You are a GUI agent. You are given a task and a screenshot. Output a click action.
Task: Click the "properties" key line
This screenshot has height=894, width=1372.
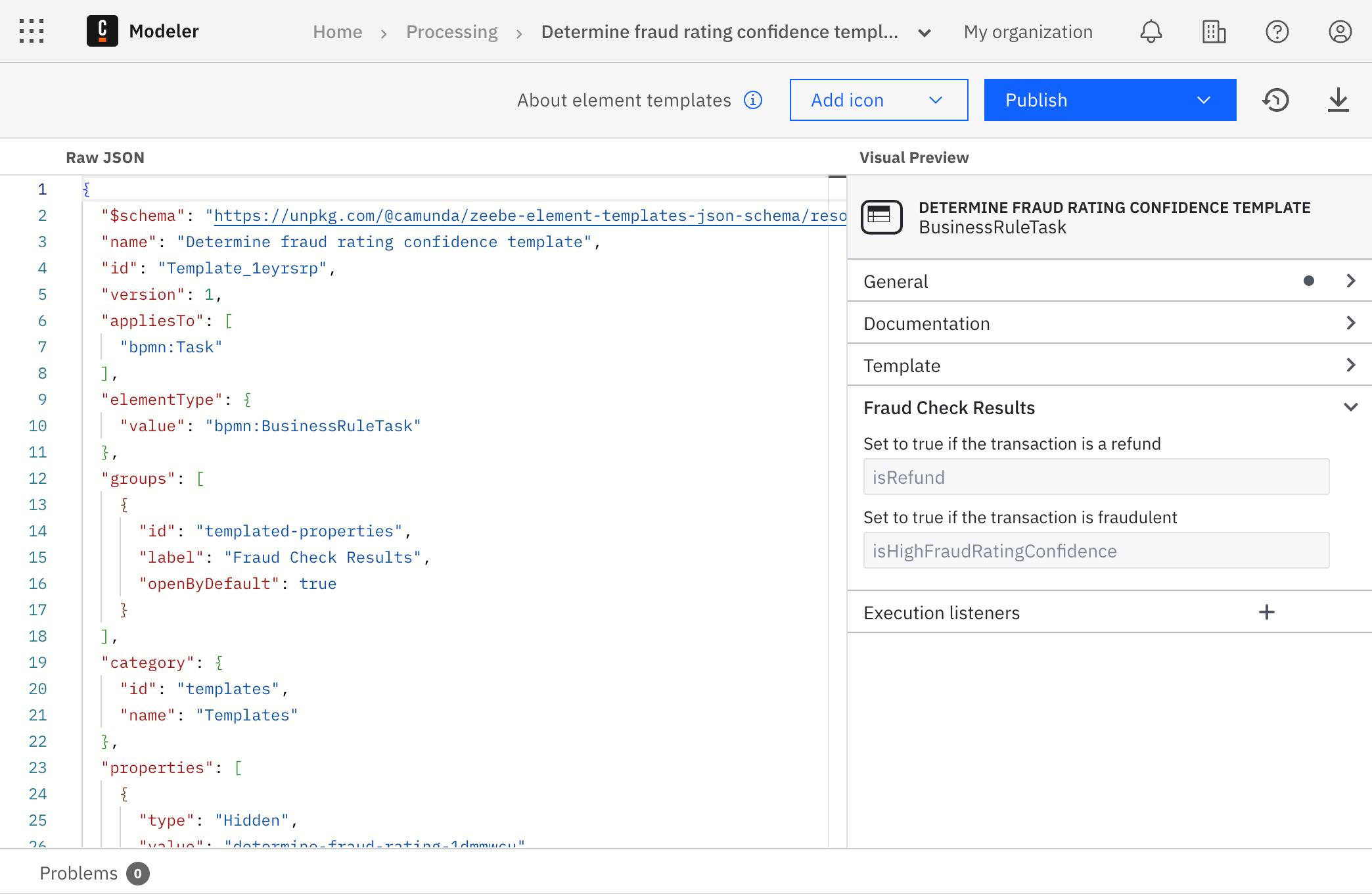click(x=171, y=768)
